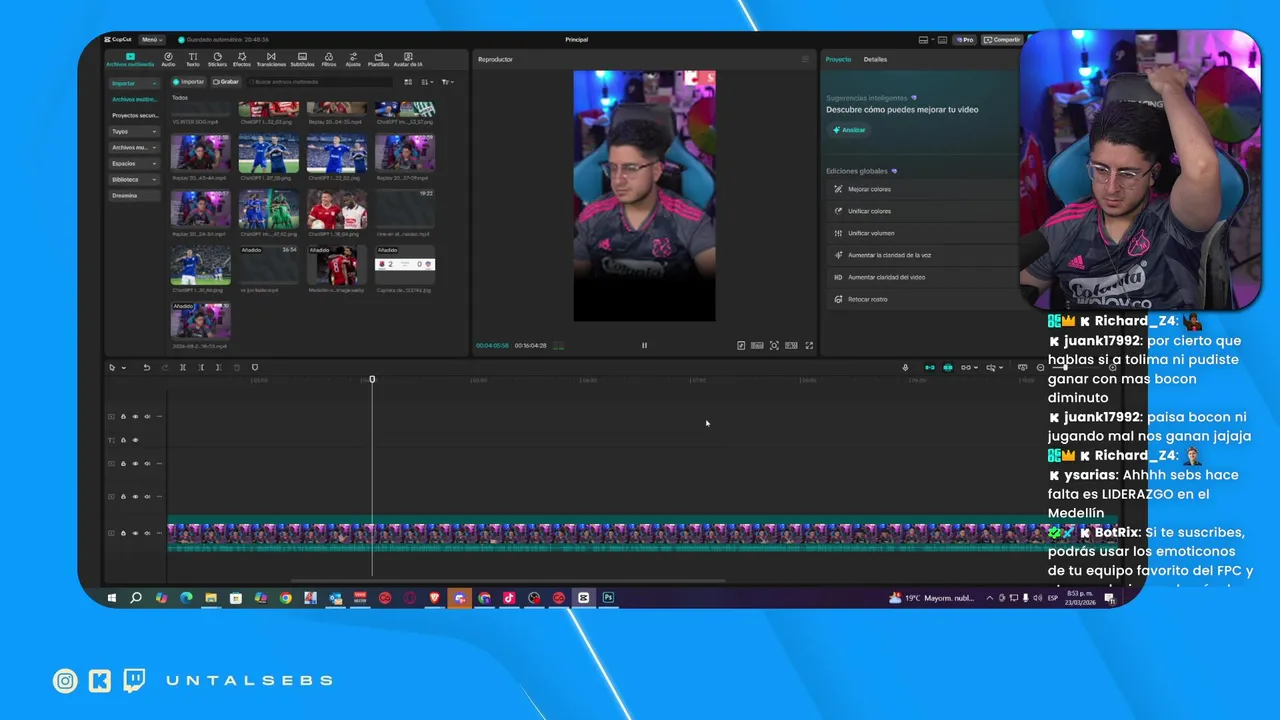Lock the text track in timeline
Screen dimensions: 1280x720
click(123, 440)
